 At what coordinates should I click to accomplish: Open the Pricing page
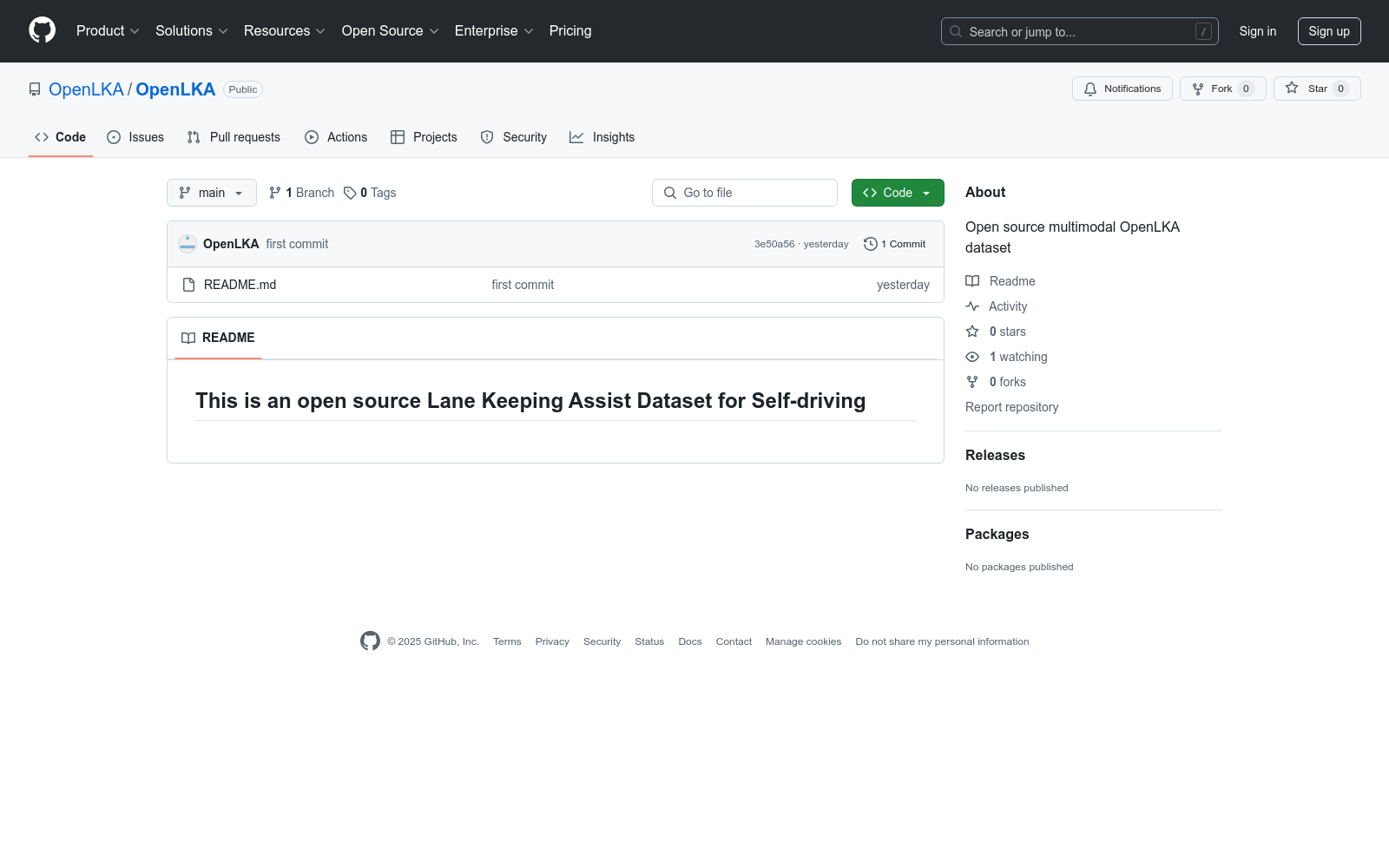click(570, 31)
